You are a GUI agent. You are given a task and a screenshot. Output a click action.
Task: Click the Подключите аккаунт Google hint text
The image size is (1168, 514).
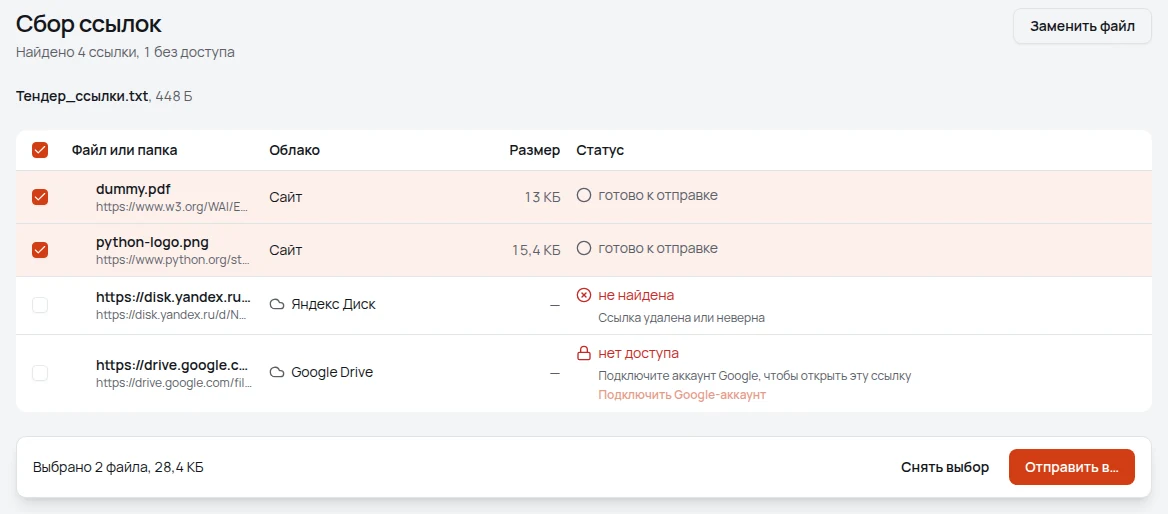[755, 375]
